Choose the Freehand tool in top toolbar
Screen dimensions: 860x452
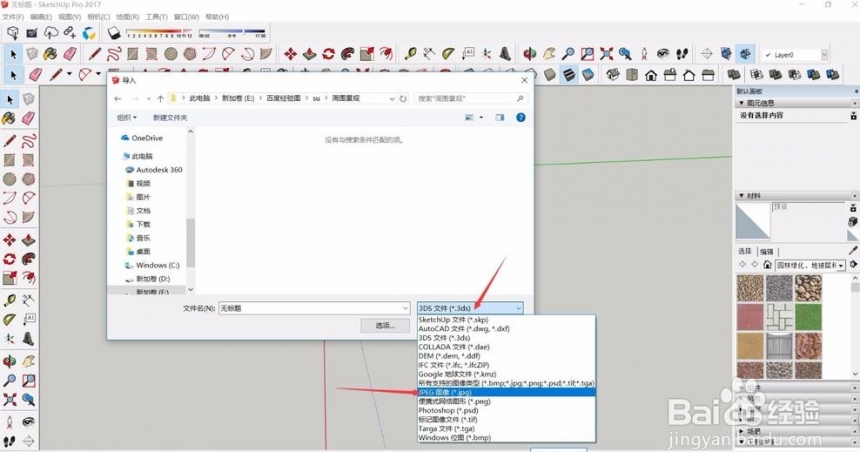click(114, 54)
